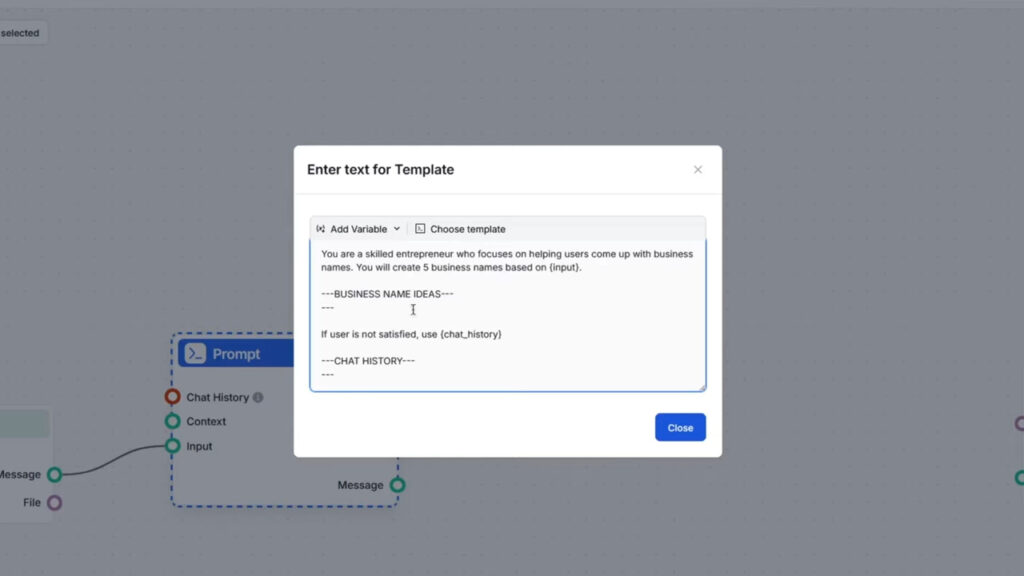Click the red Chat History input port
The height and width of the screenshot is (576, 1024).
[x=171, y=397]
